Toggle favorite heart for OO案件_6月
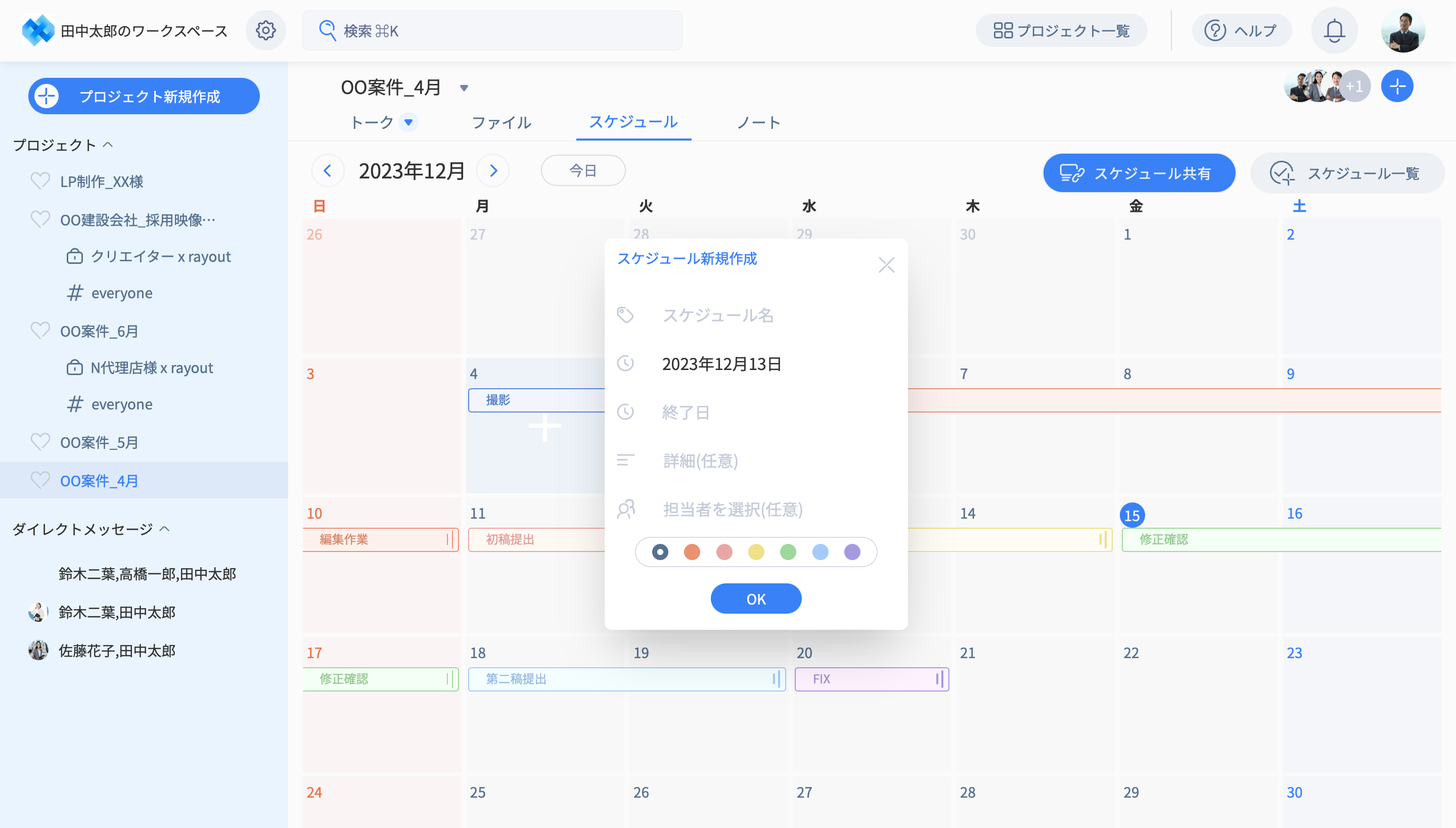The height and width of the screenshot is (828, 1456). (x=40, y=331)
